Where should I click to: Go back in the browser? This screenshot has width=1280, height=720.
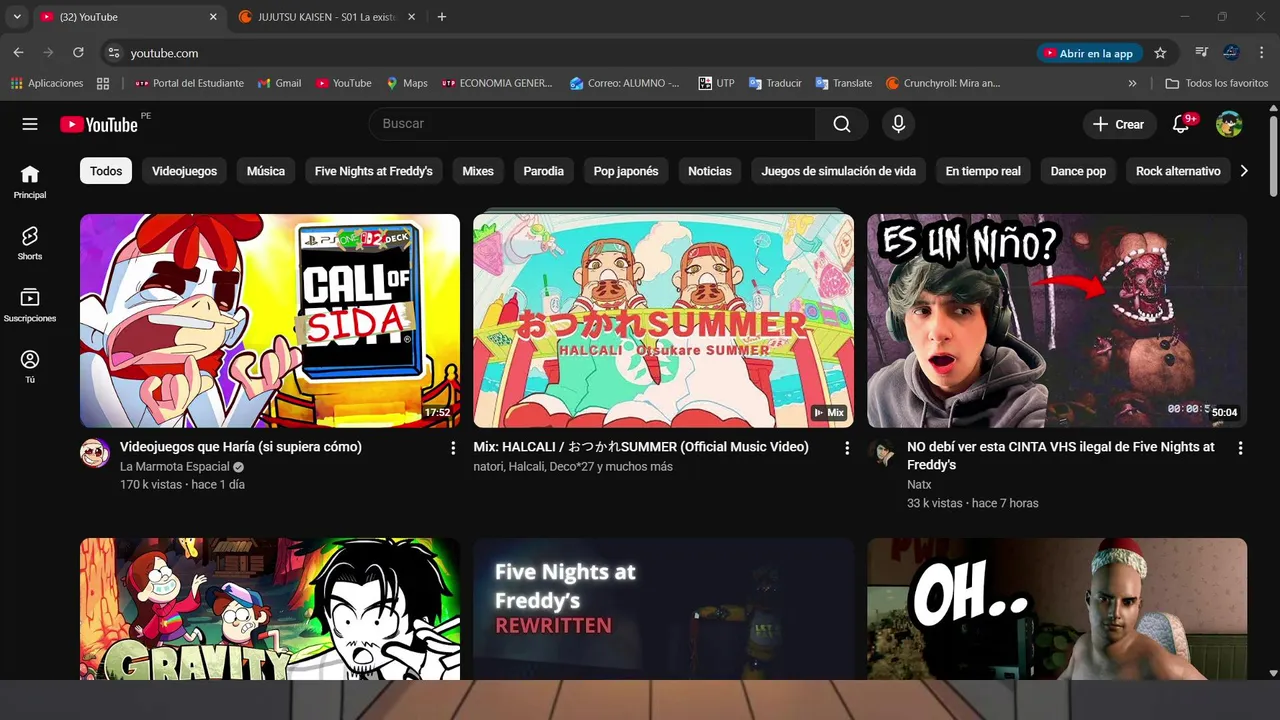[x=18, y=53]
